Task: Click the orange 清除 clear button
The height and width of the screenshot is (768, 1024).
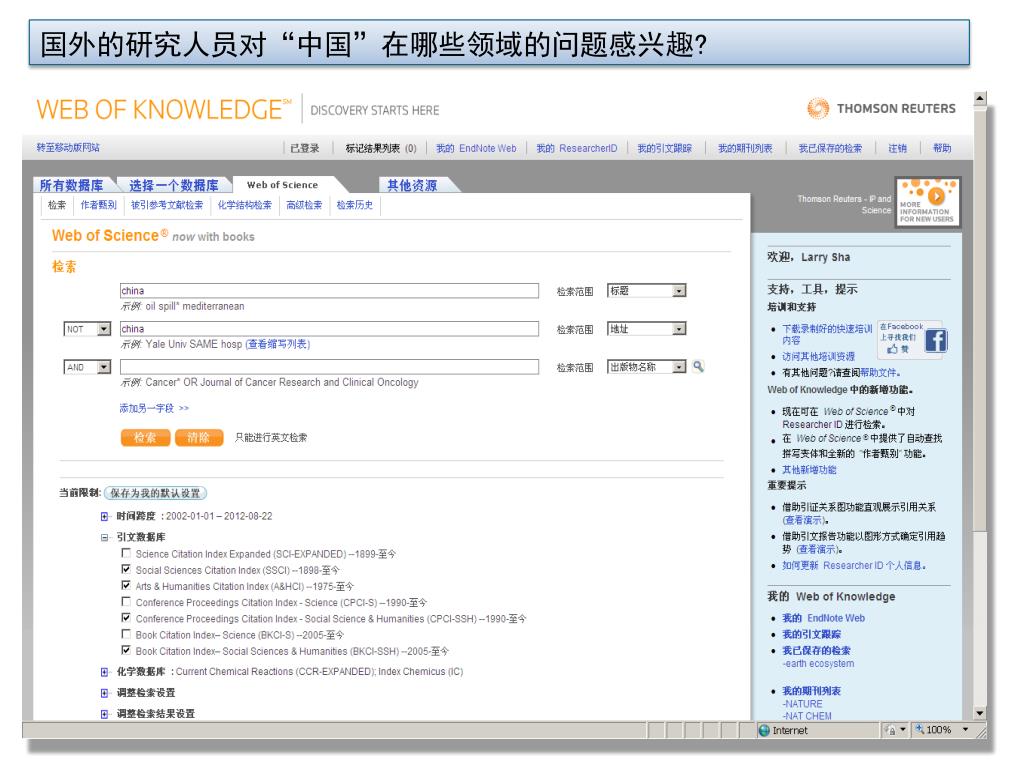Action: tap(199, 438)
